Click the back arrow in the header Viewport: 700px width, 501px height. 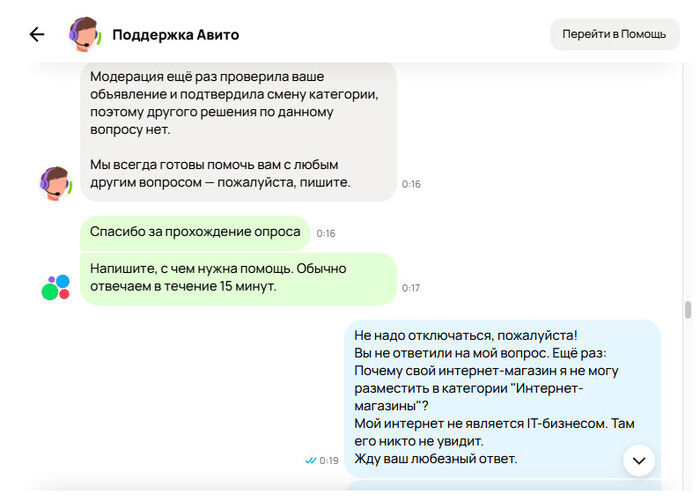click(37, 34)
